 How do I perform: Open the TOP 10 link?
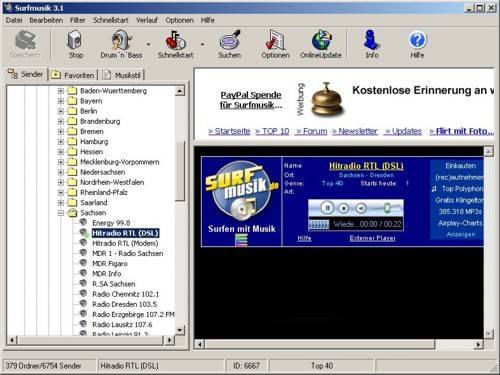point(272,131)
